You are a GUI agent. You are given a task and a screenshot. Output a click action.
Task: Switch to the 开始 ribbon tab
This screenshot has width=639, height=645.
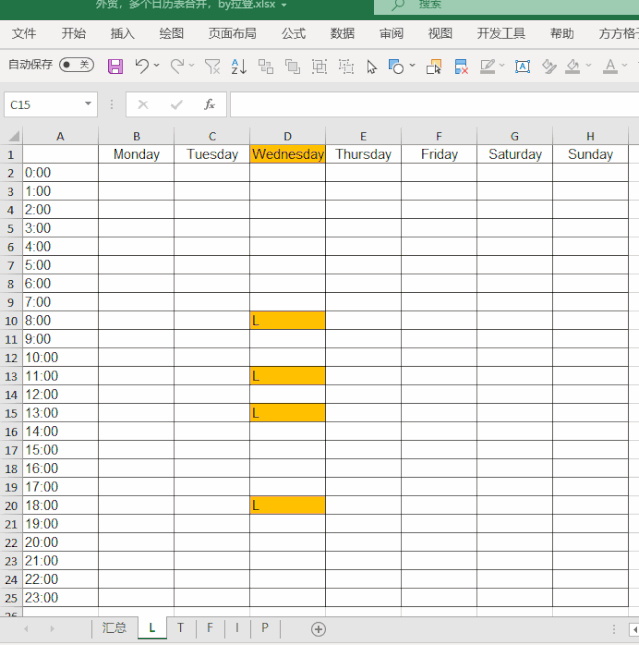pos(74,33)
